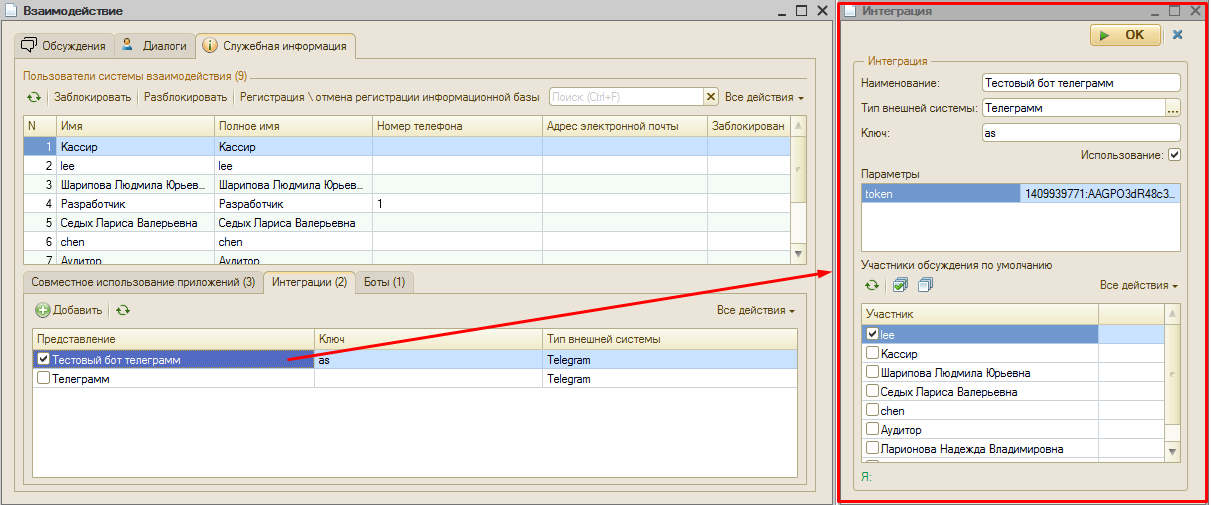
Task: Open external system type selection with the ellipsis button
Action: 1173,107
